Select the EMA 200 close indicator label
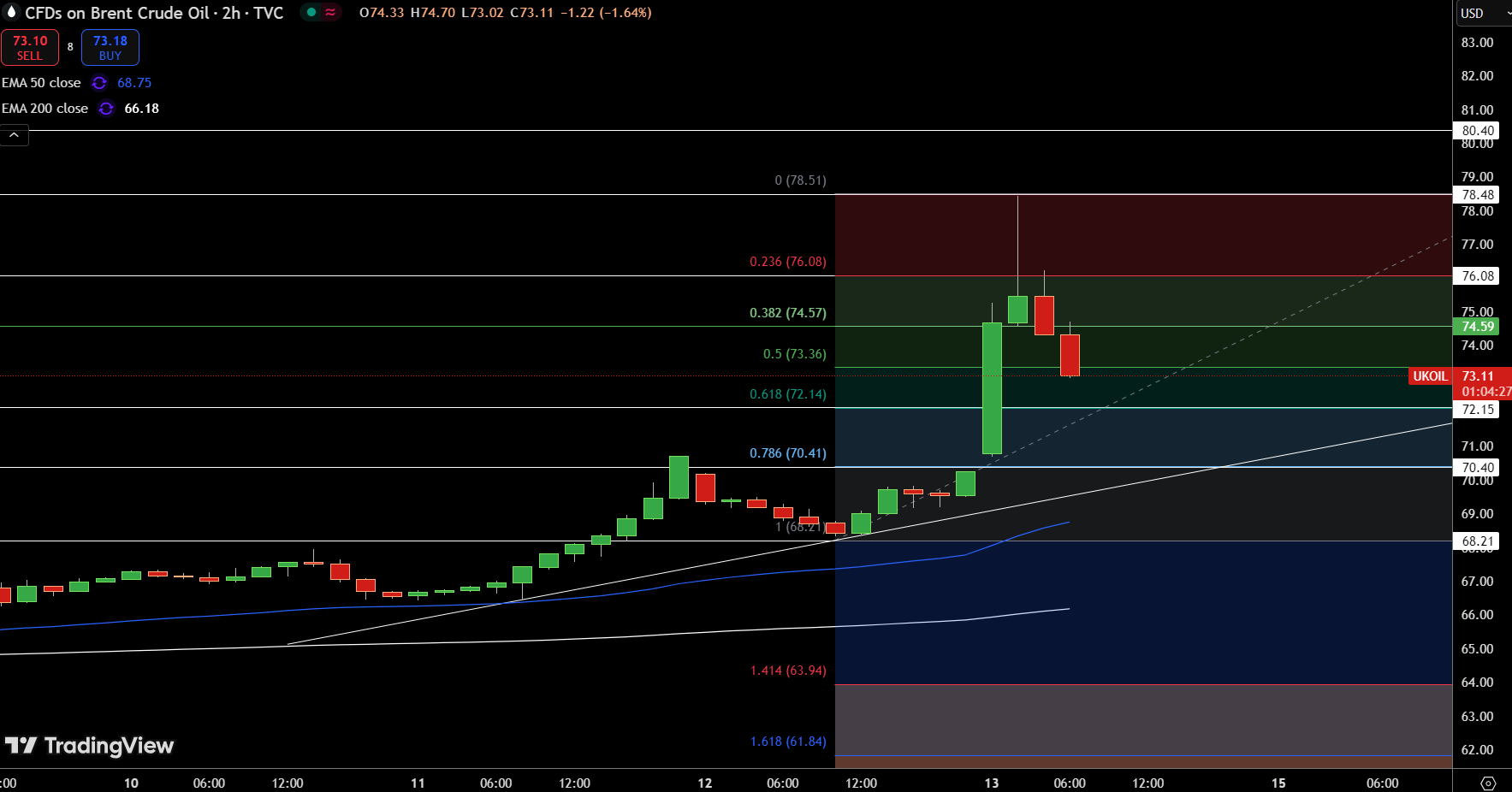1512x792 pixels. tap(44, 109)
